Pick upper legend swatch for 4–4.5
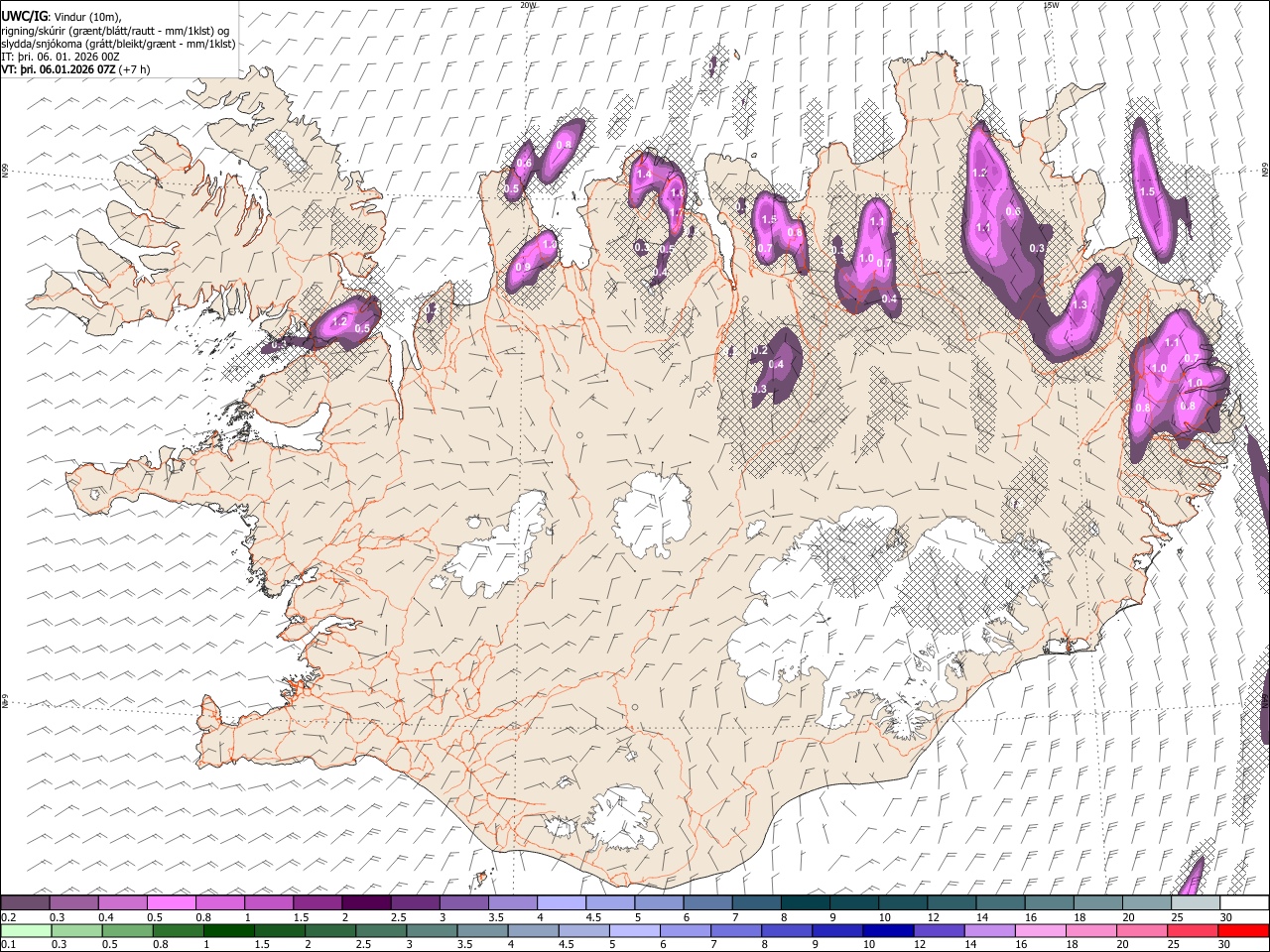The height and width of the screenshot is (952, 1270). pyautogui.click(x=562, y=902)
